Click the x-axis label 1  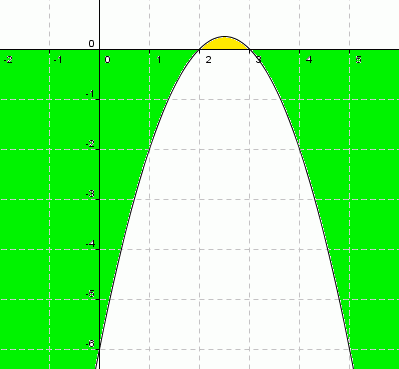tap(159, 60)
